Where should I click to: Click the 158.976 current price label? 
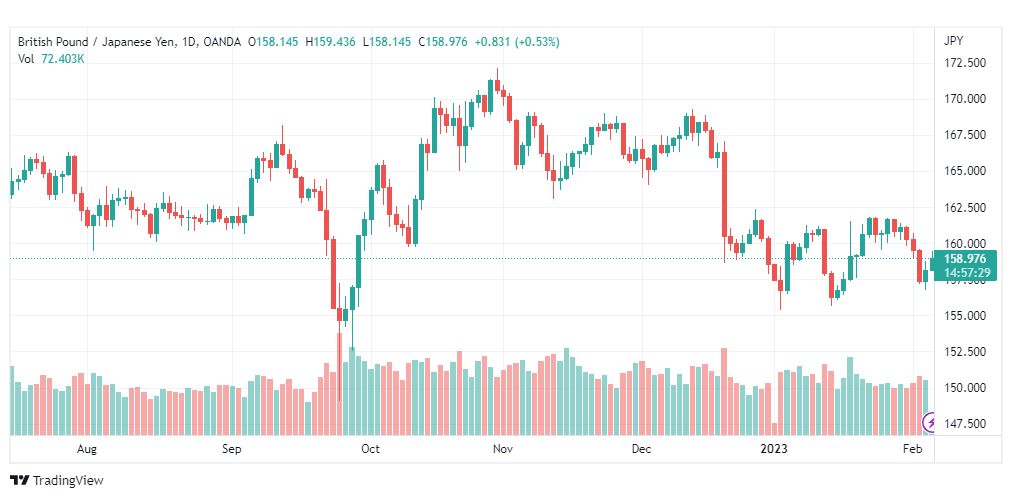pos(964,259)
